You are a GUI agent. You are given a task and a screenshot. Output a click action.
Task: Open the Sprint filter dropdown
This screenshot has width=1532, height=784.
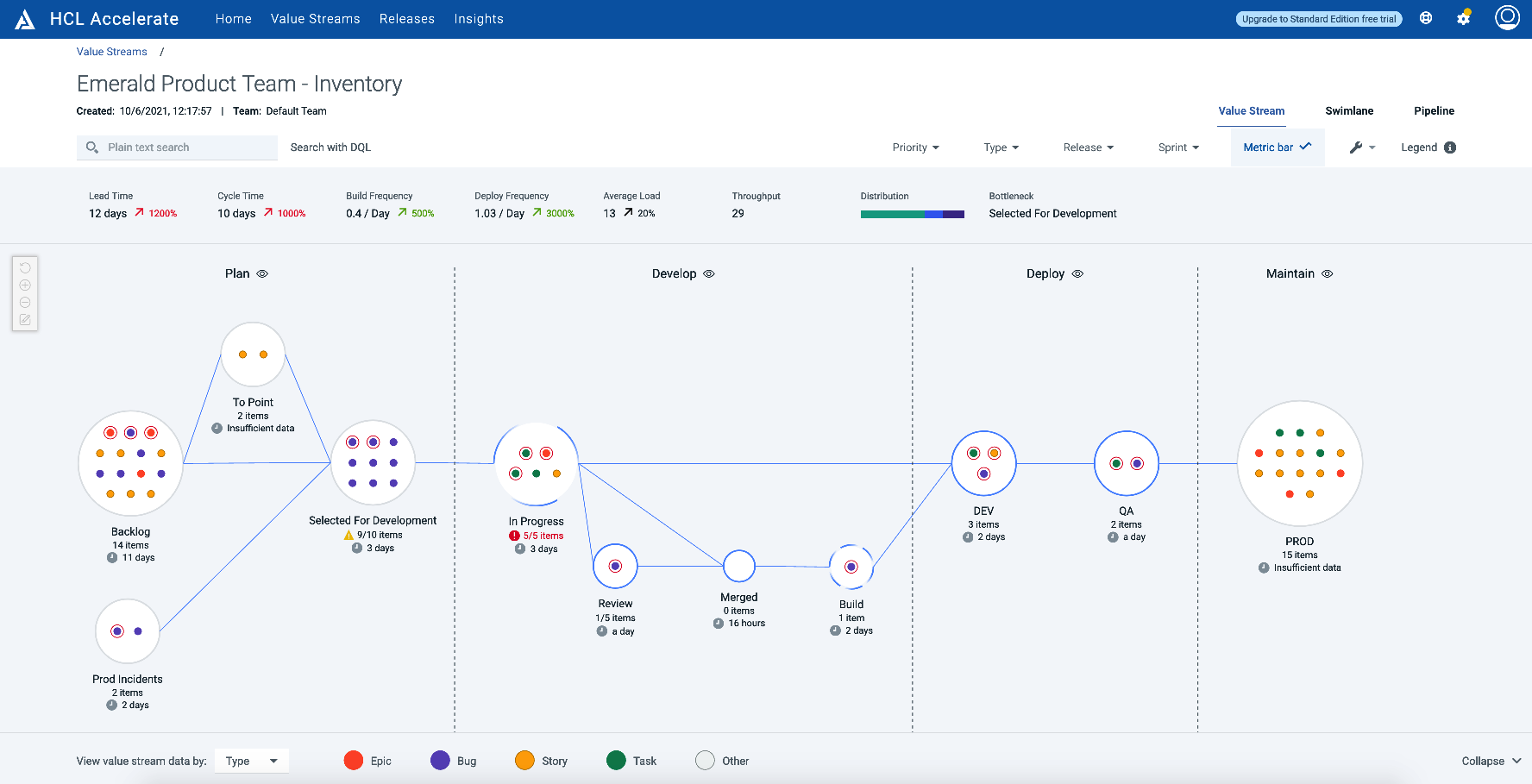point(1178,147)
